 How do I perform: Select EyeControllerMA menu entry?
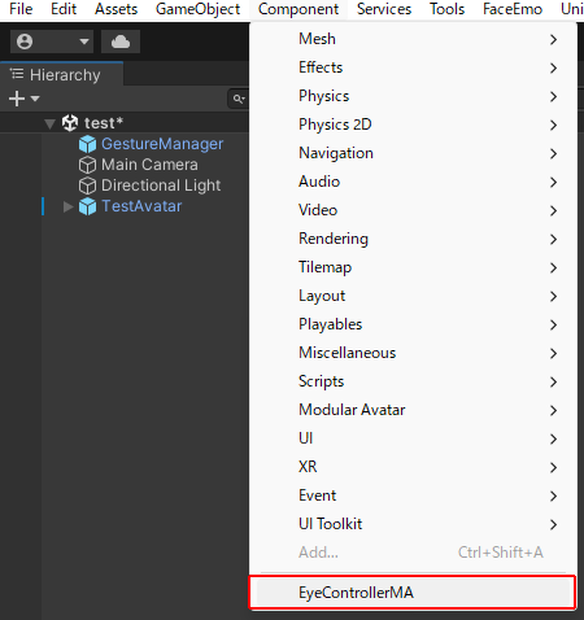(x=412, y=592)
